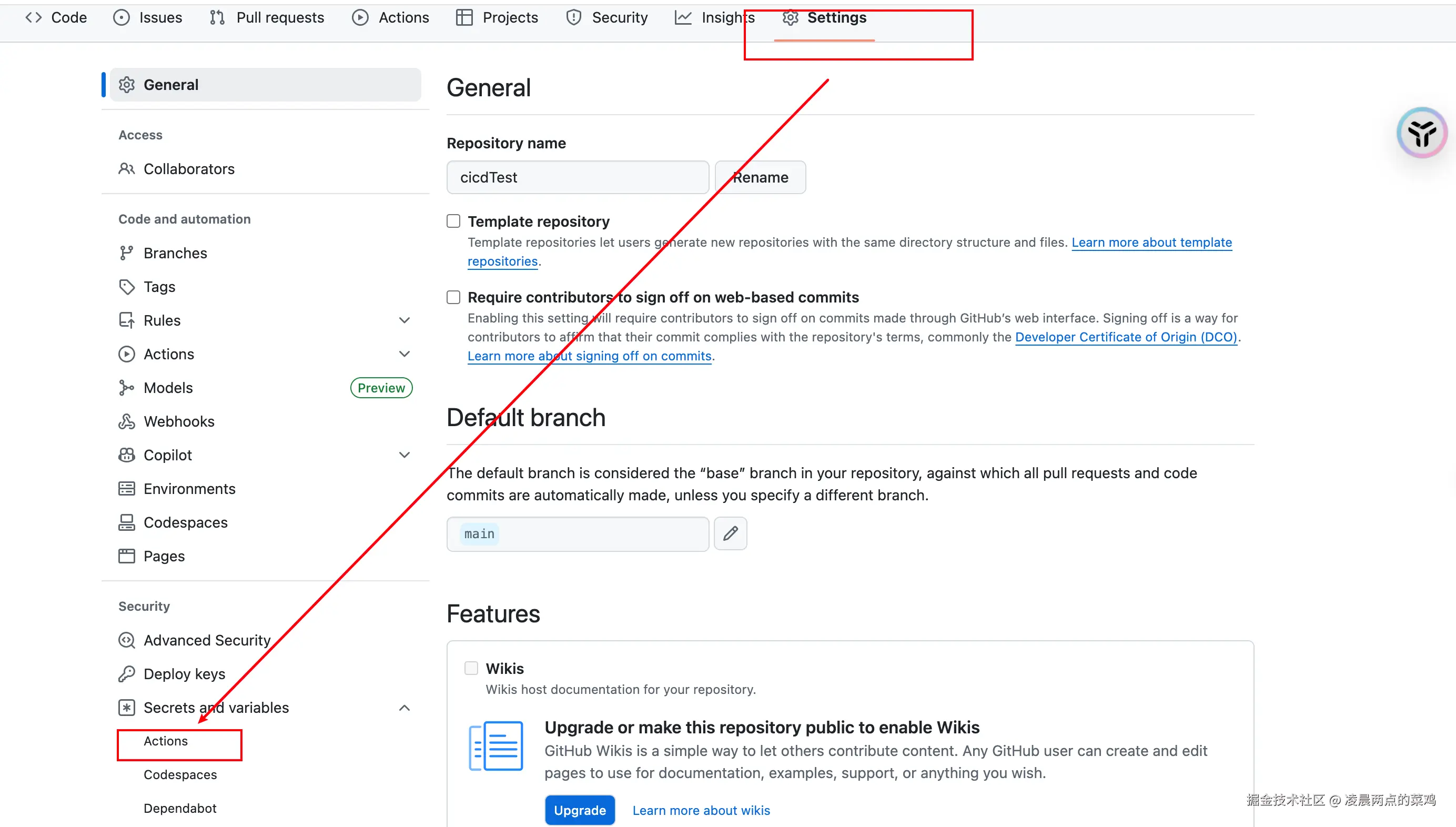
Task: Open Learn more about template repositories link
Action: (1151, 243)
